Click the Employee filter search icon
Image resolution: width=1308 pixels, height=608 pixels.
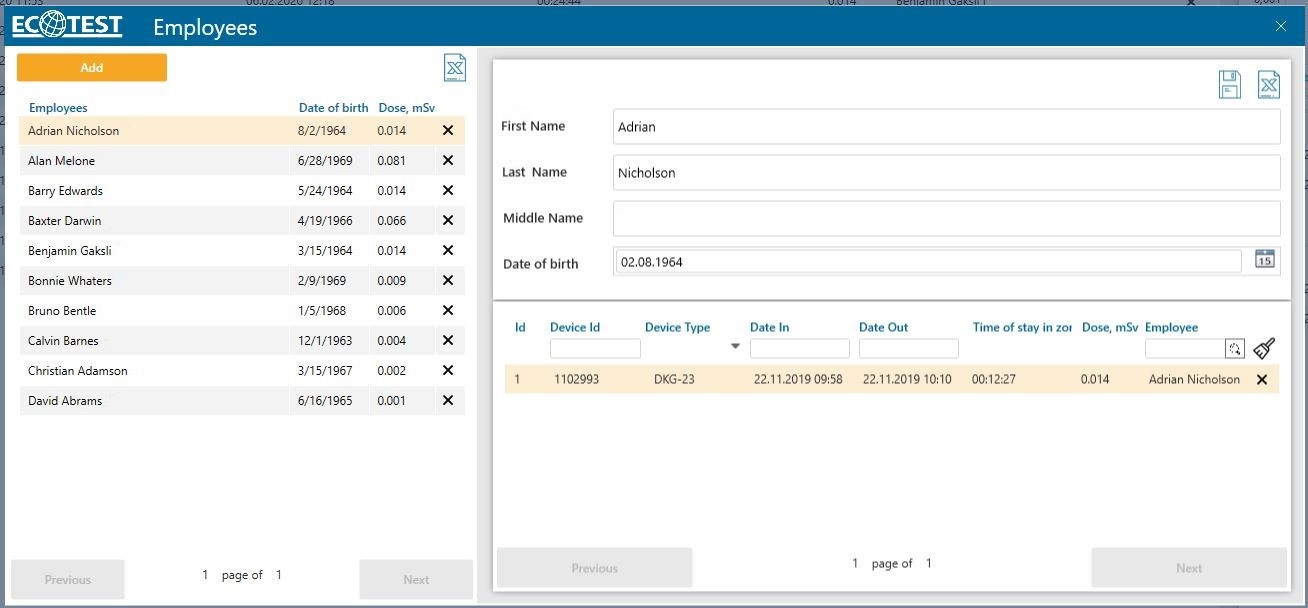pyautogui.click(x=1235, y=349)
